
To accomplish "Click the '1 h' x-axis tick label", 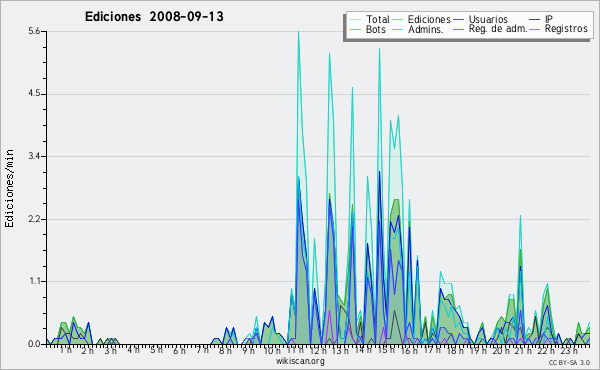I will coord(66,350).
